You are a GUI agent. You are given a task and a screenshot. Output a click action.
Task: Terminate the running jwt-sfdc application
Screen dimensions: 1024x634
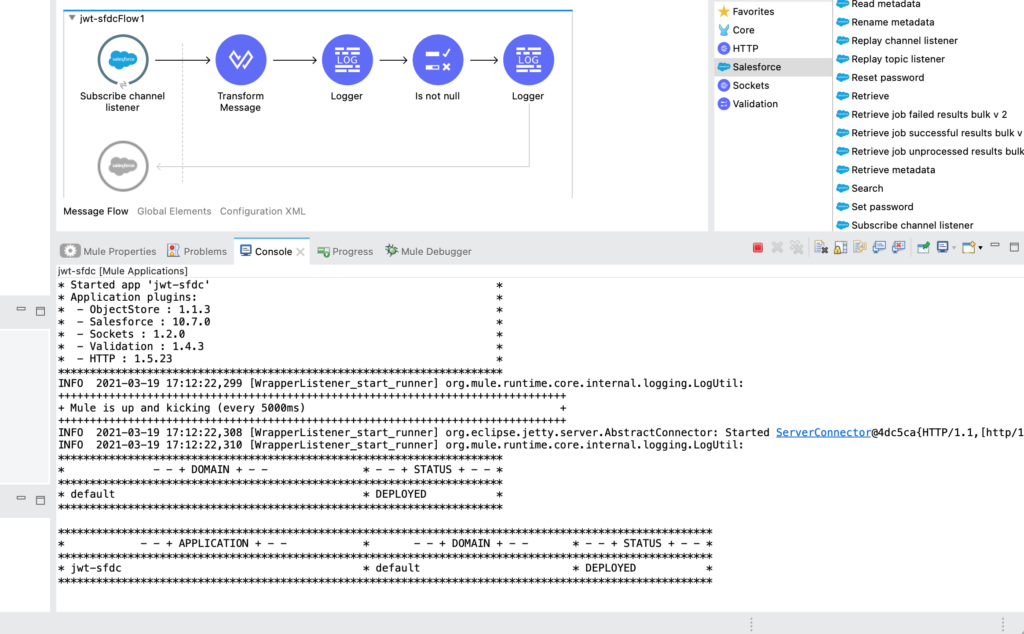tap(756, 247)
